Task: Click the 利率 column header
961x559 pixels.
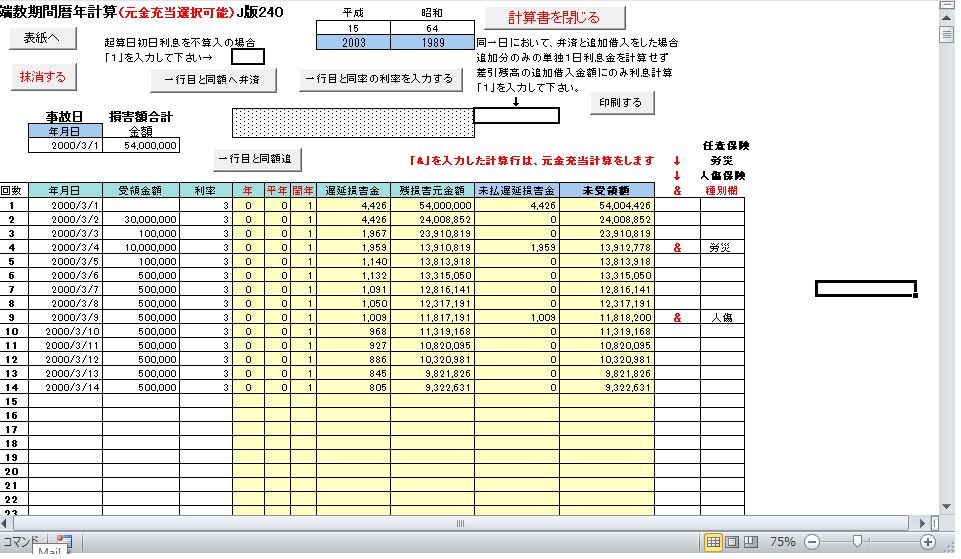Action: point(205,191)
